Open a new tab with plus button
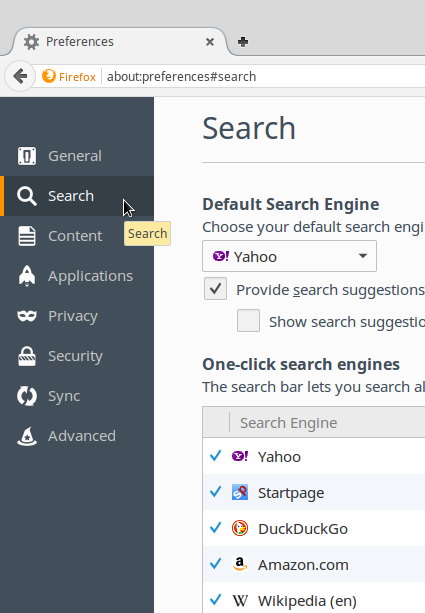 click(243, 42)
